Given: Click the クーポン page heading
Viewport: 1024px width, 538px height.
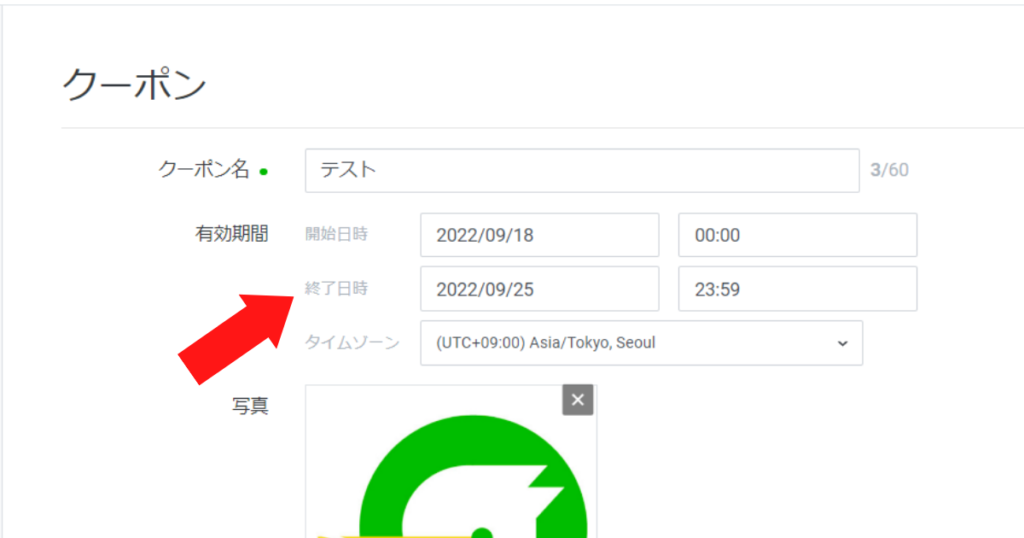Looking at the screenshot, I should point(135,85).
